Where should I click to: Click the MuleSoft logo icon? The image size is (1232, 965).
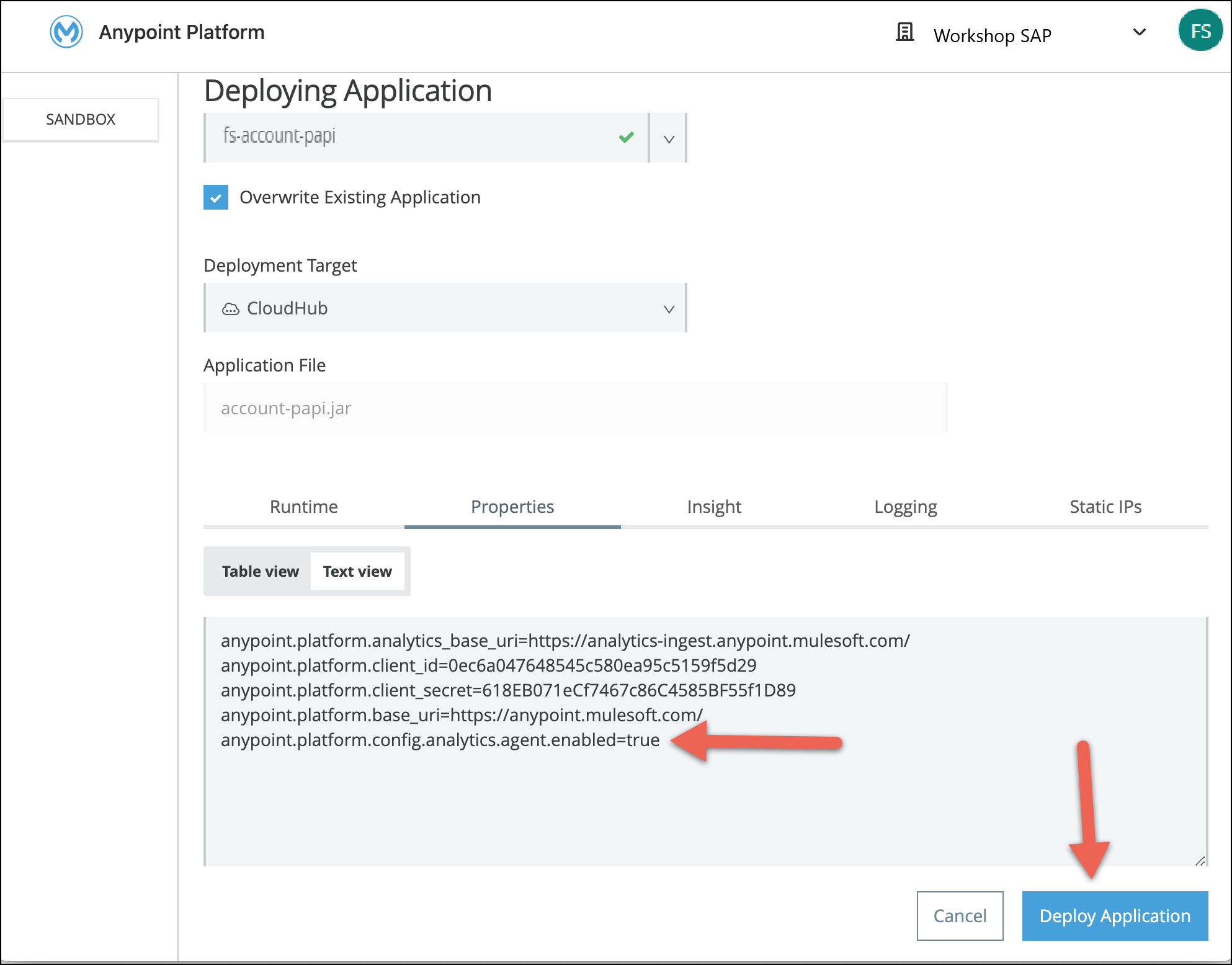click(x=66, y=32)
